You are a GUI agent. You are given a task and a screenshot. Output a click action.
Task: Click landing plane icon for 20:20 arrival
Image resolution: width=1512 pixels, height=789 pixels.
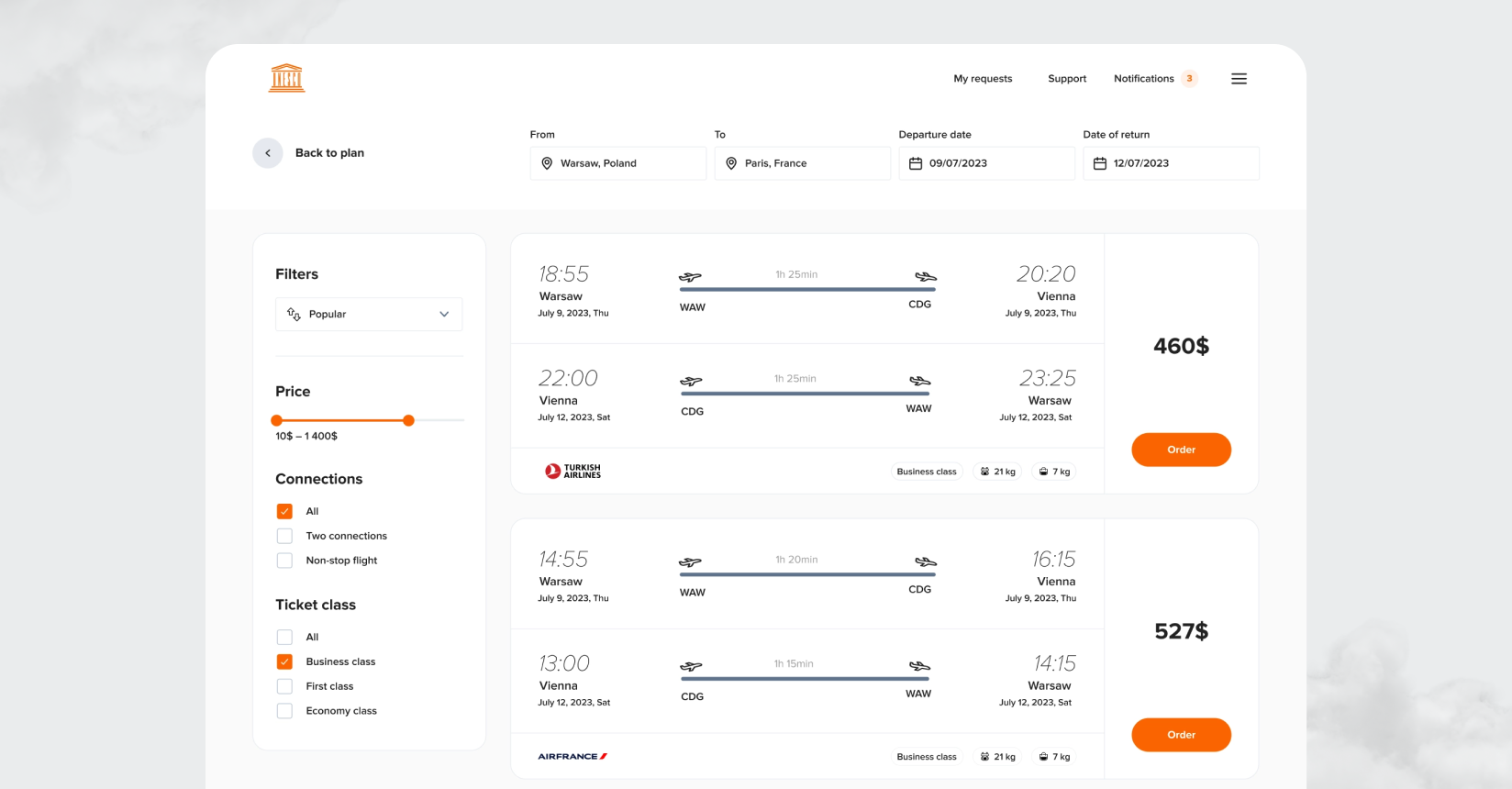(x=926, y=276)
